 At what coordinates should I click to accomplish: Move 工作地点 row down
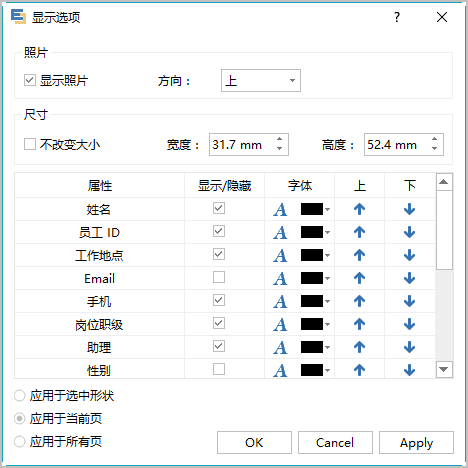(x=409, y=255)
